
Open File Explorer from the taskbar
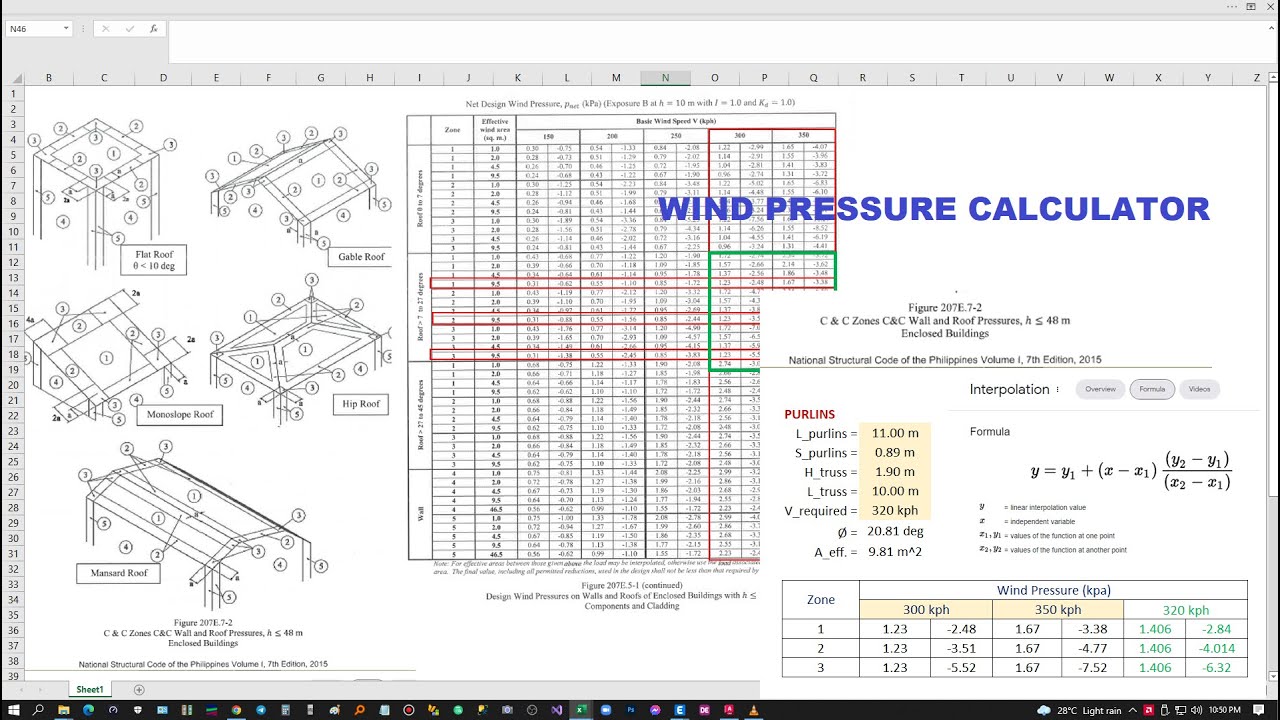(x=63, y=710)
